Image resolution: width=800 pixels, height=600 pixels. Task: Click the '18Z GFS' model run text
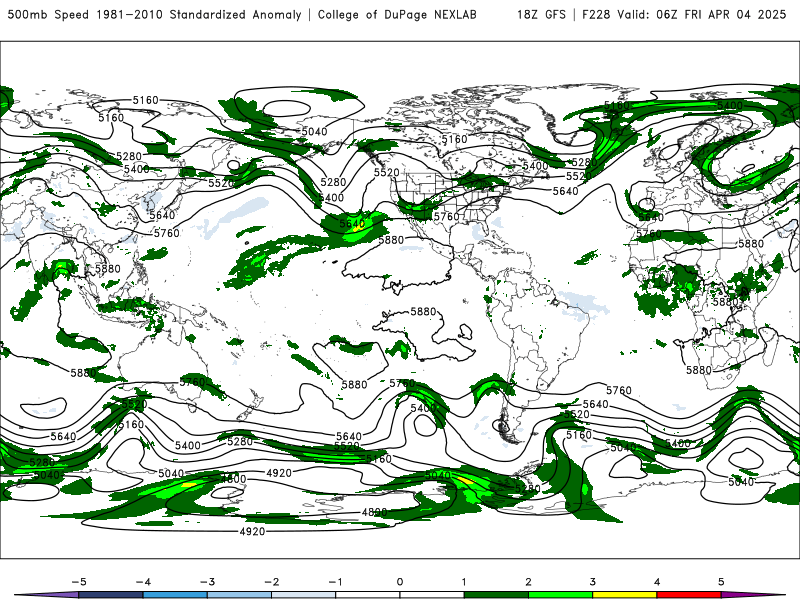(x=541, y=15)
